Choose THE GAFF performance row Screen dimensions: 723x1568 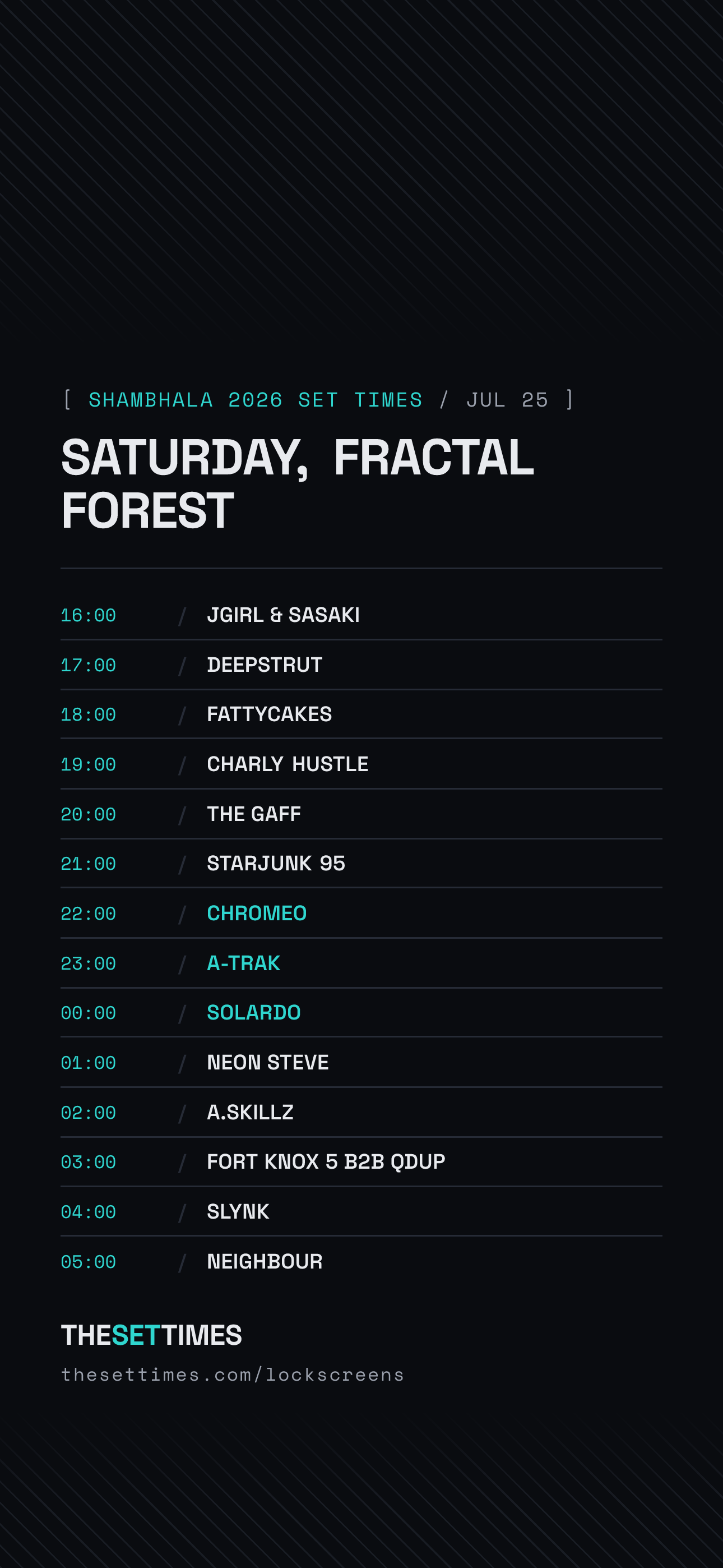coord(361,814)
